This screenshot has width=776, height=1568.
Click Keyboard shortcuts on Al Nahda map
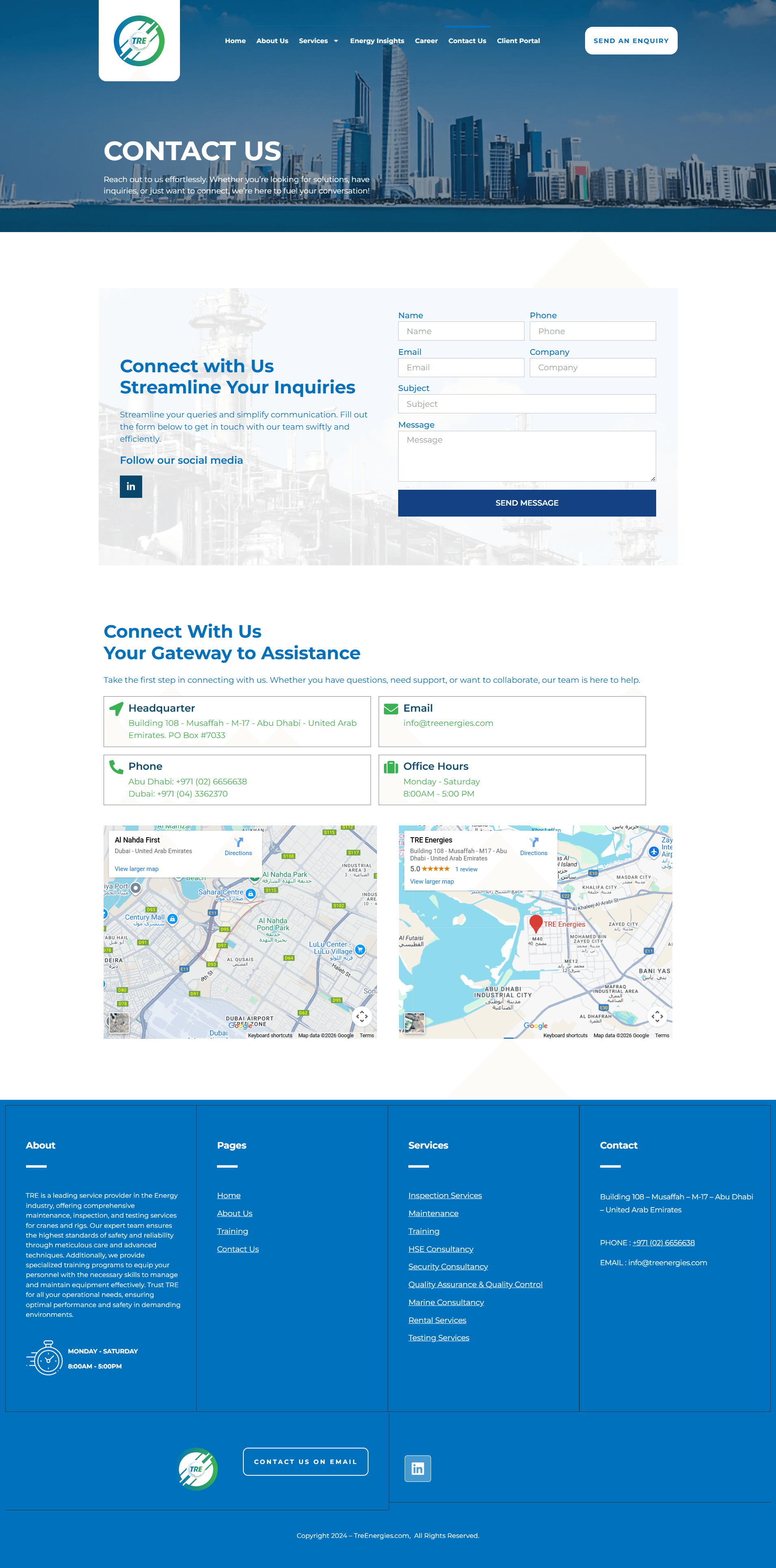(x=270, y=1036)
